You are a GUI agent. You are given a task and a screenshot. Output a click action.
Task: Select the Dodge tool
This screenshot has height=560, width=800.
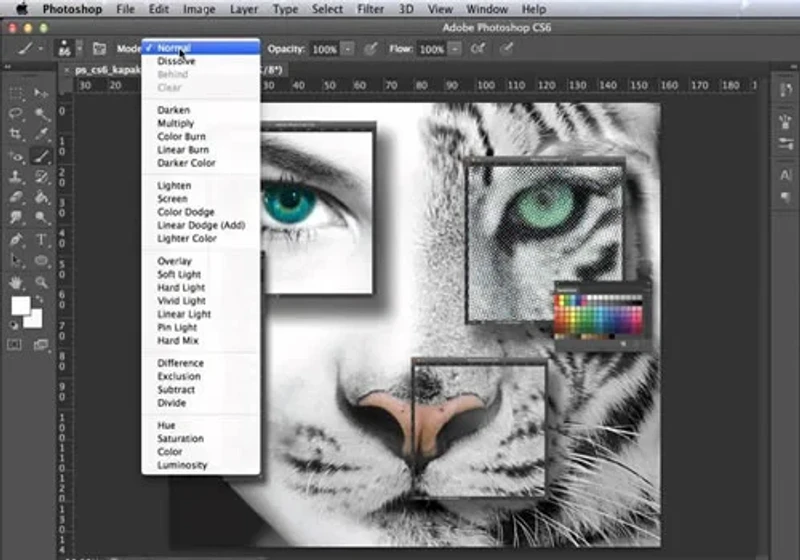41,217
